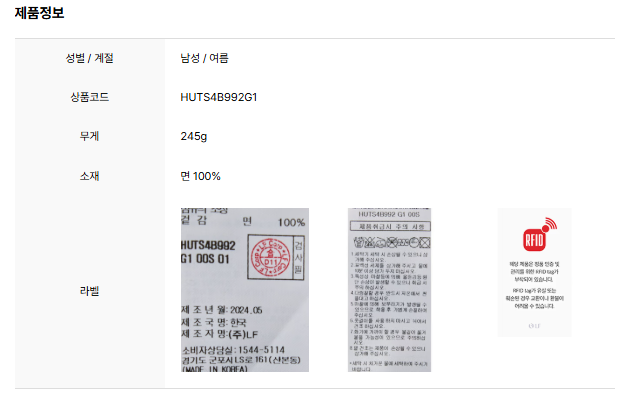Open the care instructions label photo
The height and width of the screenshot is (409, 629).
[x=389, y=290]
